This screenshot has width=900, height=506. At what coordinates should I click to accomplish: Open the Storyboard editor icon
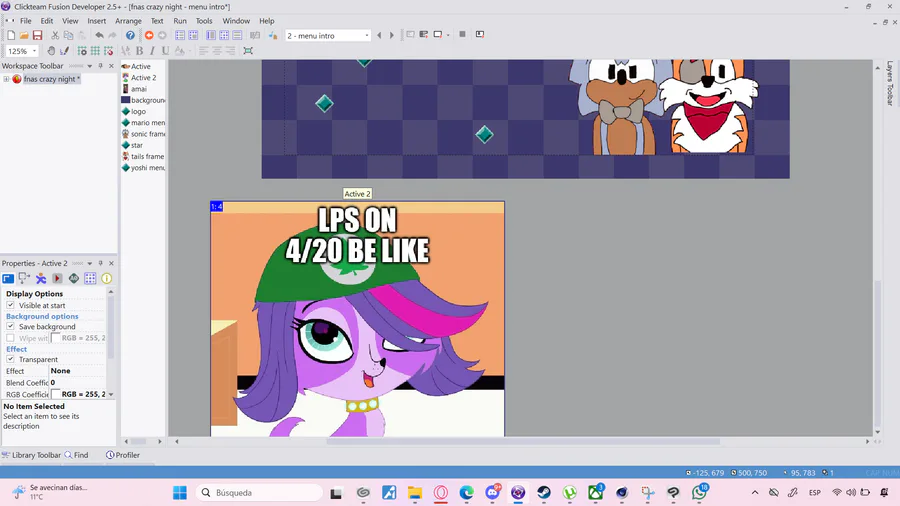(180, 36)
